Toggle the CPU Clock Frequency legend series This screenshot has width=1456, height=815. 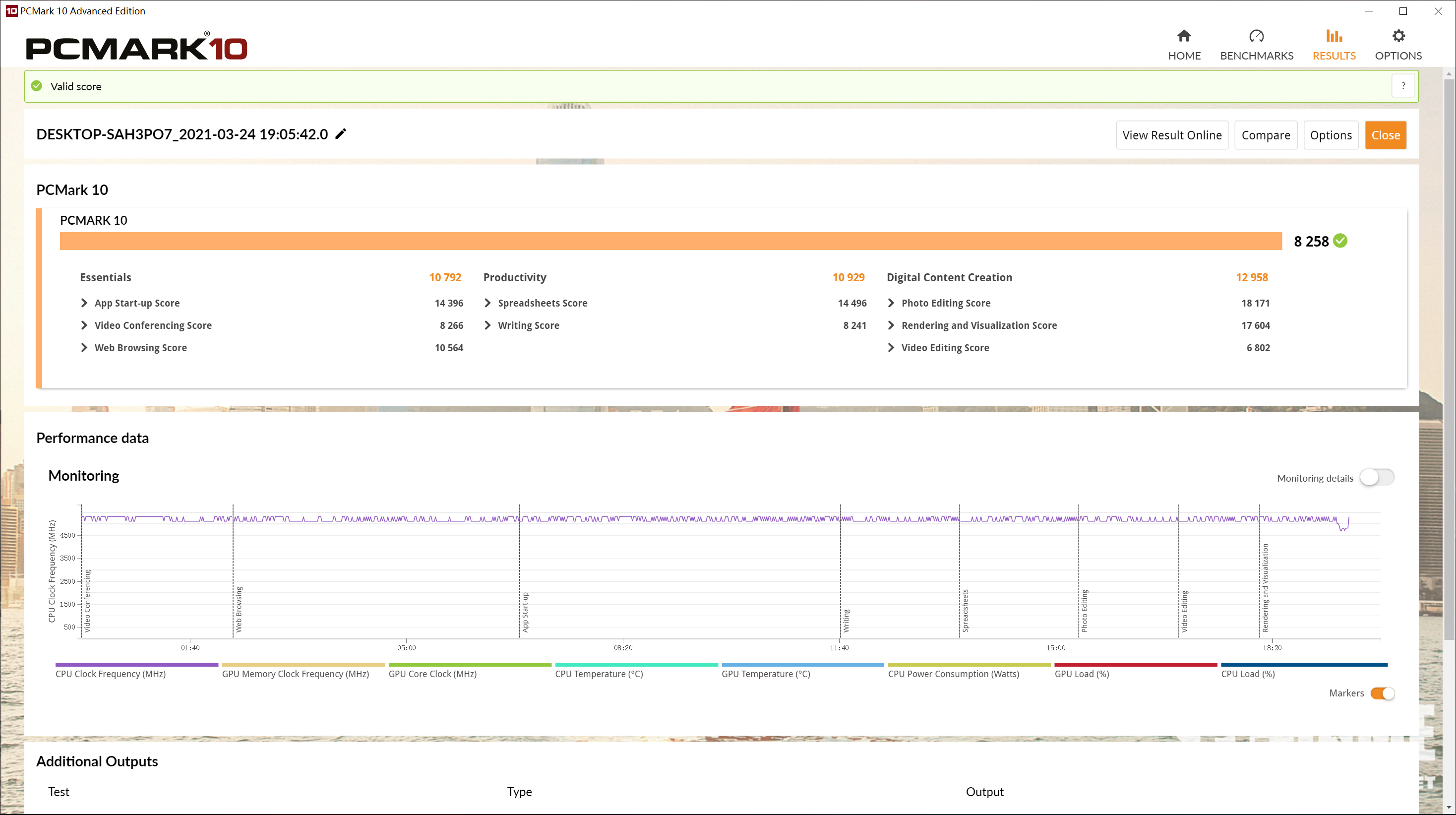point(111,674)
